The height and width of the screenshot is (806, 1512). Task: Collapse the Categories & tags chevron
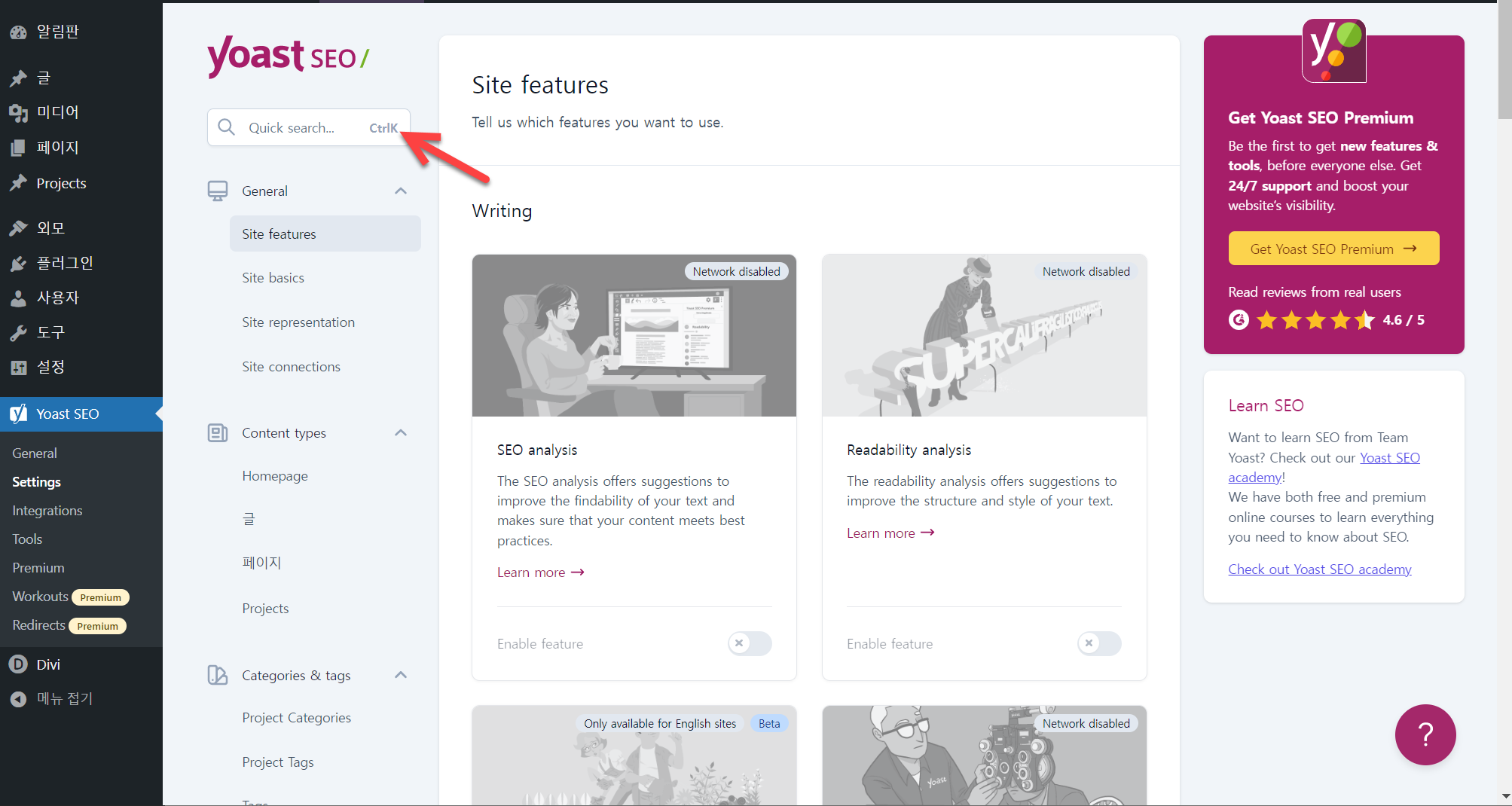tap(401, 675)
